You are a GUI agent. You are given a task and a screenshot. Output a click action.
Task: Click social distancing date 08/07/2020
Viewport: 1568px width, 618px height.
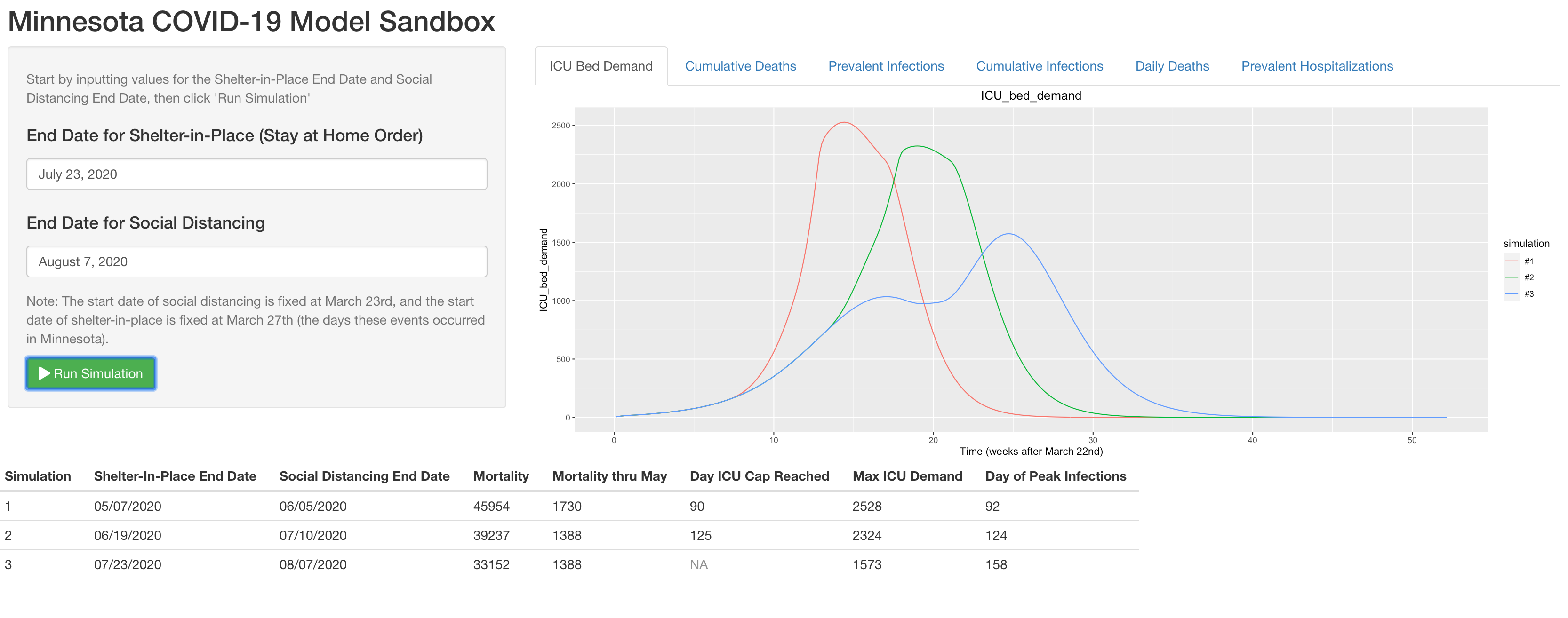313,564
